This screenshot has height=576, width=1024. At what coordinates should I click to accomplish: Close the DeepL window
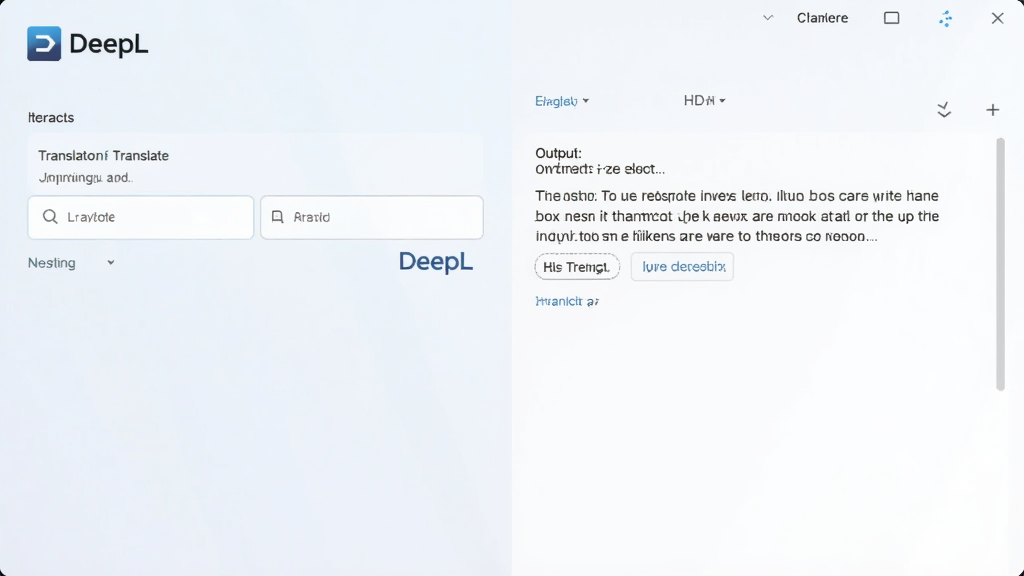[997, 18]
